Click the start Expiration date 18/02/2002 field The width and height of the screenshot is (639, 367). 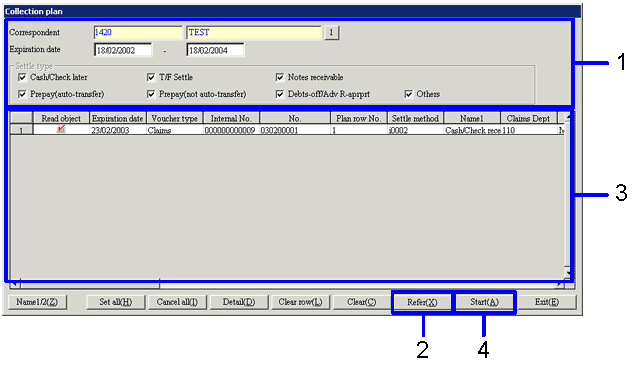click(123, 50)
